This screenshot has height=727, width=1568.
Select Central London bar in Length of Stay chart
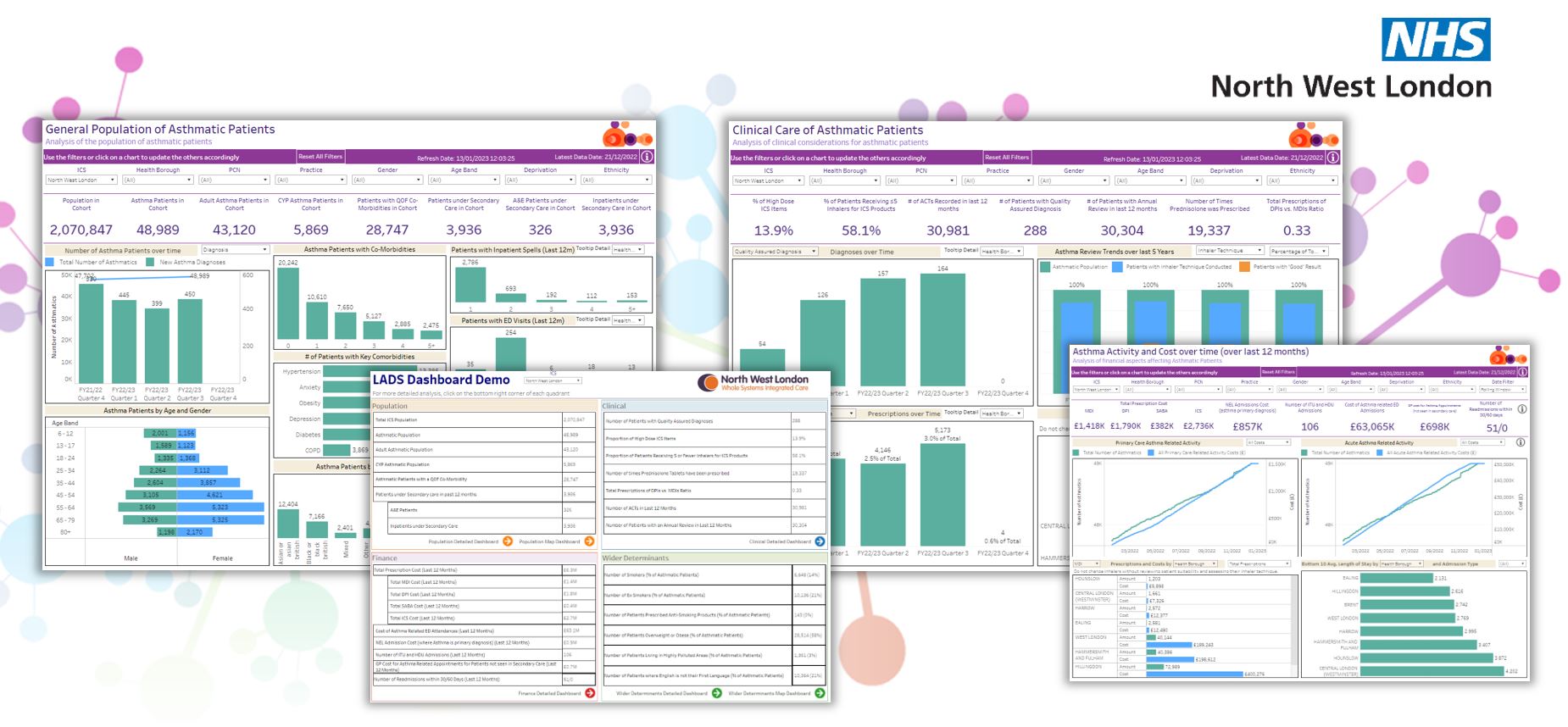[1432, 671]
